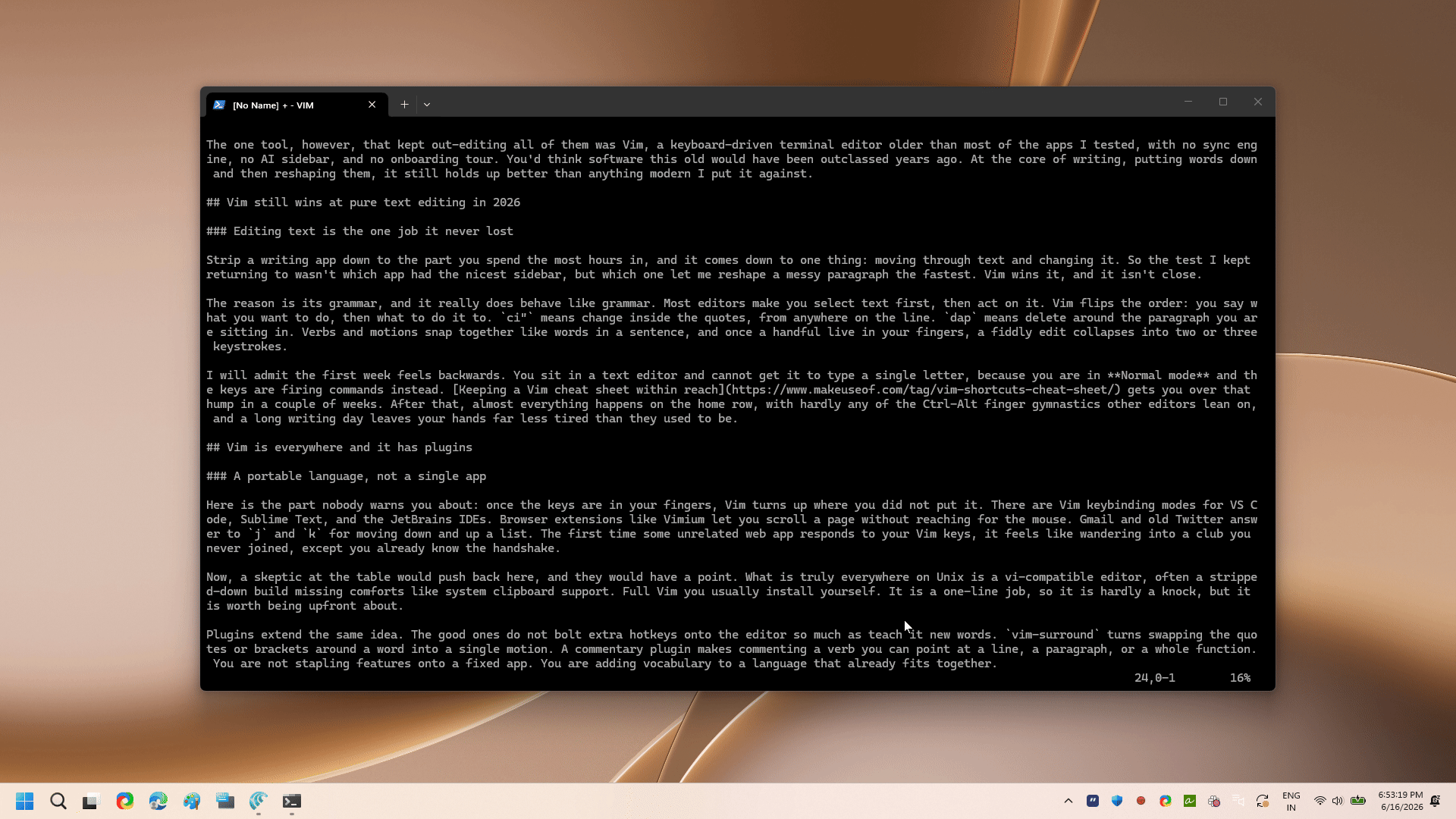
Task: Open the Windows Start menu
Action: 24,801
